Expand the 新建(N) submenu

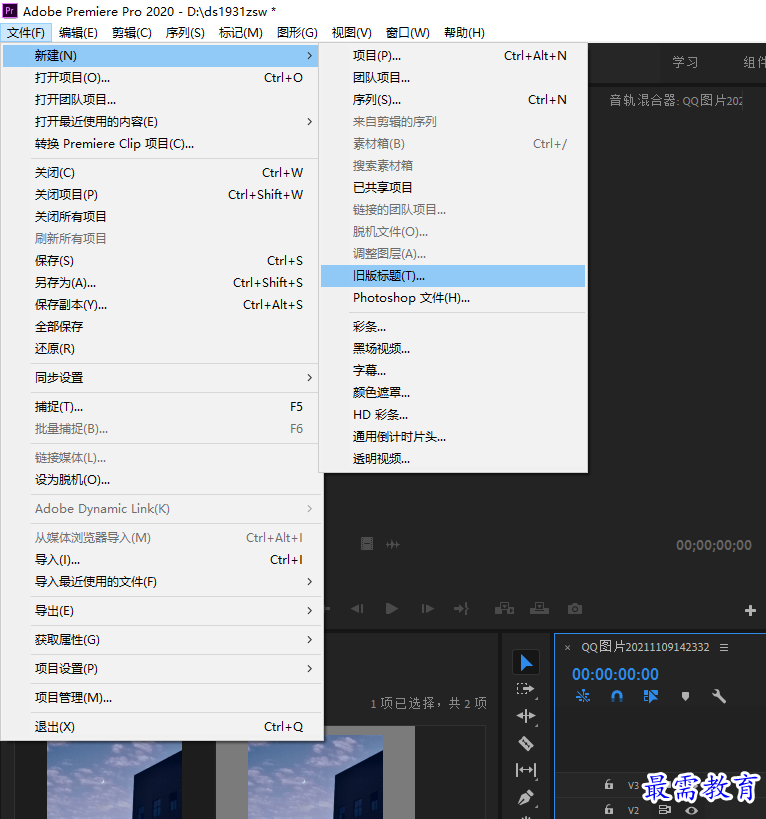[160, 55]
